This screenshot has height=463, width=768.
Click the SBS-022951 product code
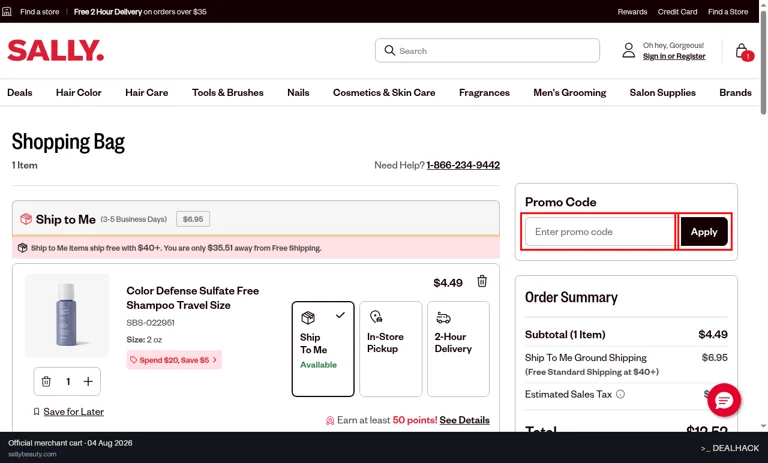[150, 323]
